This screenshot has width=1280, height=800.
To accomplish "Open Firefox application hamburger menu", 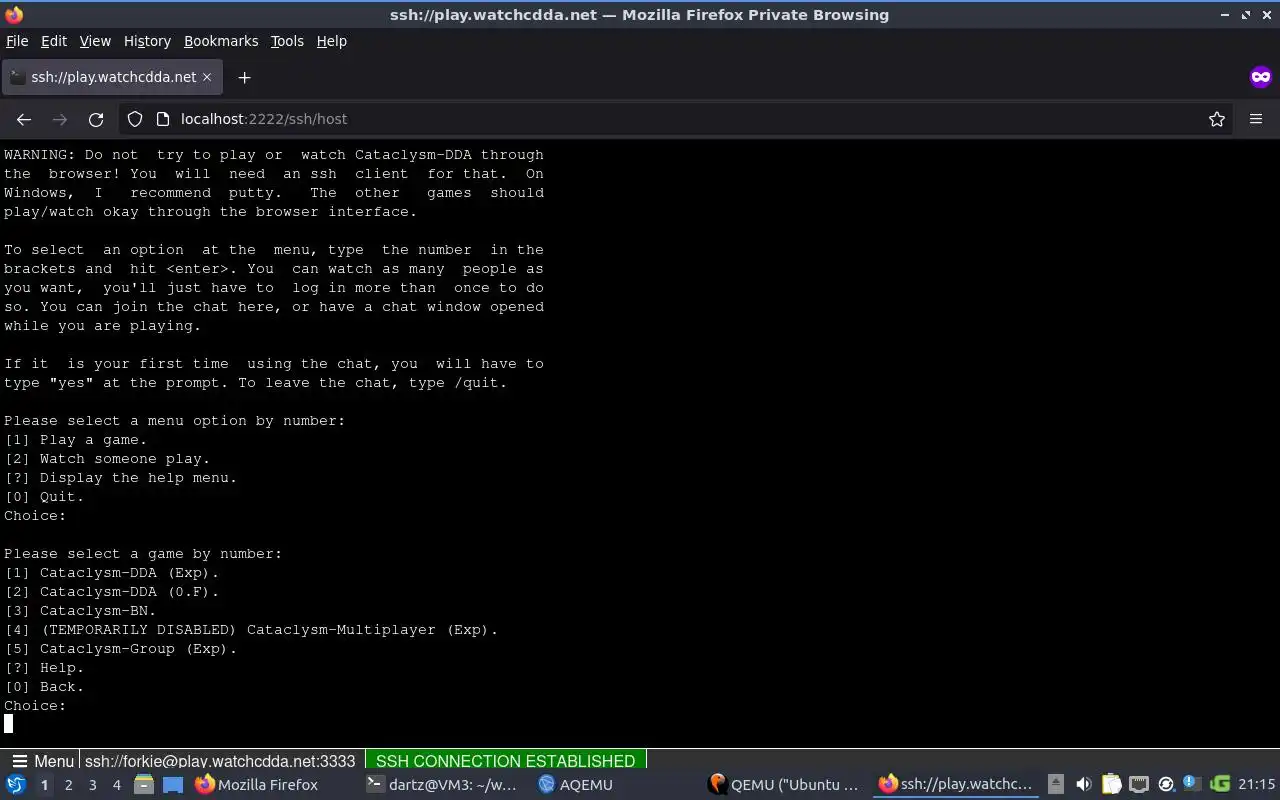I will tap(1256, 119).
